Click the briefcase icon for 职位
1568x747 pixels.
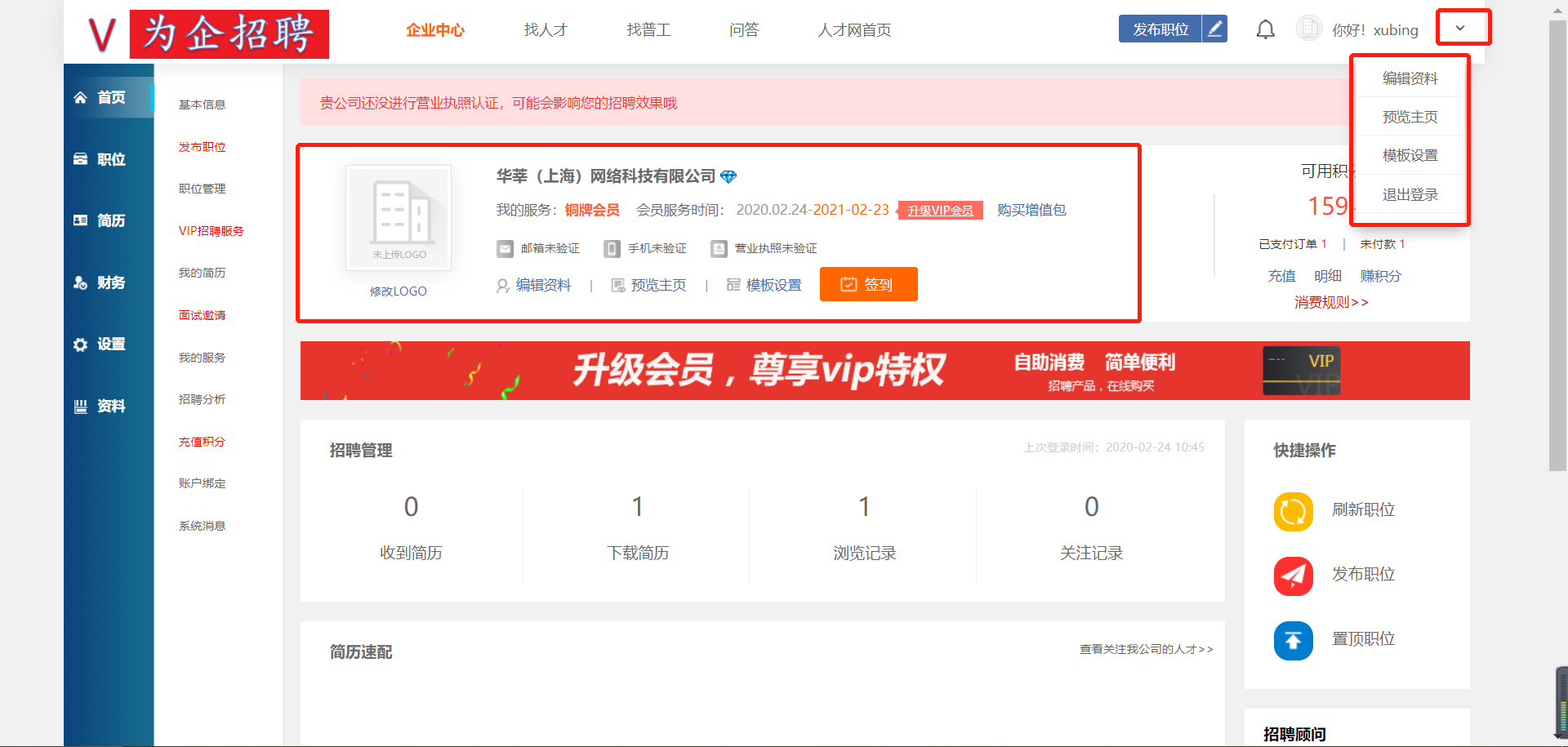[x=80, y=159]
